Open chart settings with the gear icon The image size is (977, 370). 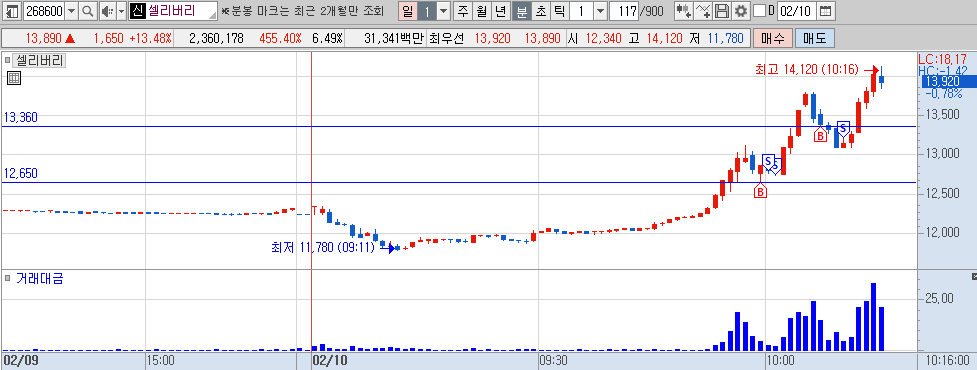tap(740, 11)
